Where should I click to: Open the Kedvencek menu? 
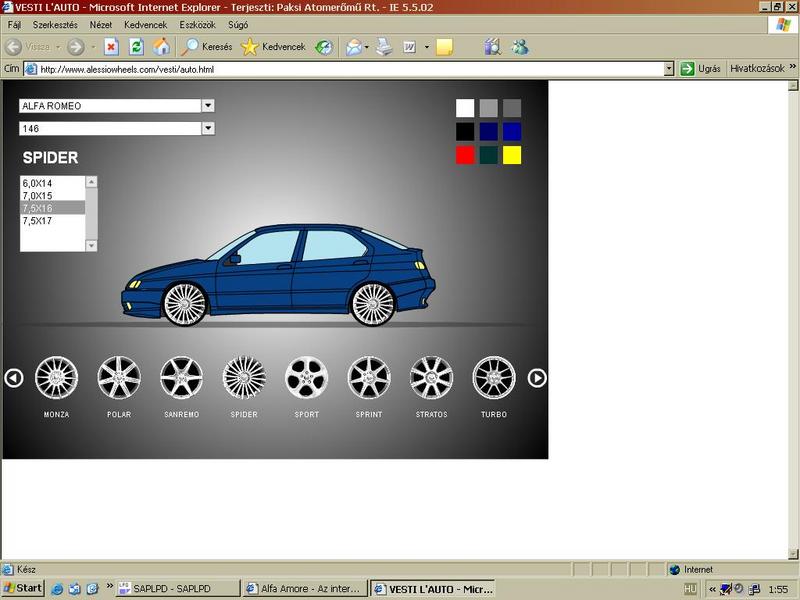[145, 24]
